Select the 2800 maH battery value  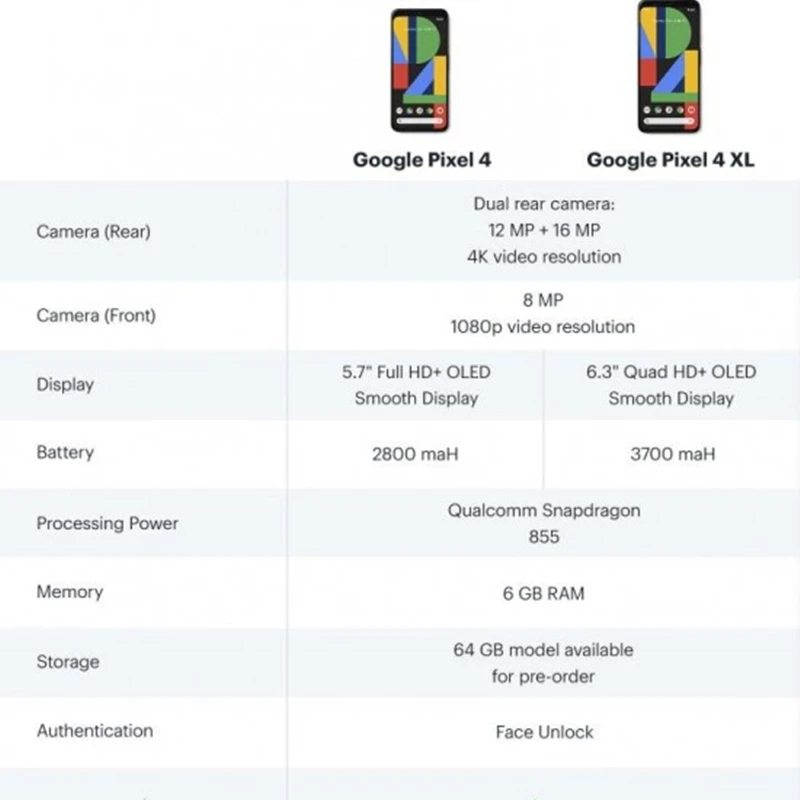pyautogui.click(x=415, y=454)
